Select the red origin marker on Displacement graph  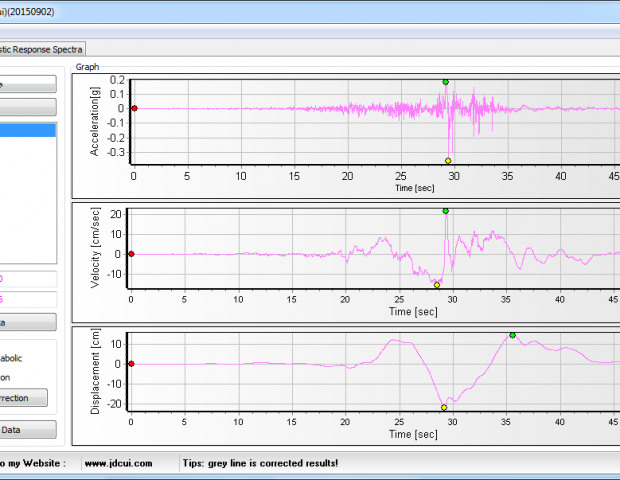click(131, 364)
